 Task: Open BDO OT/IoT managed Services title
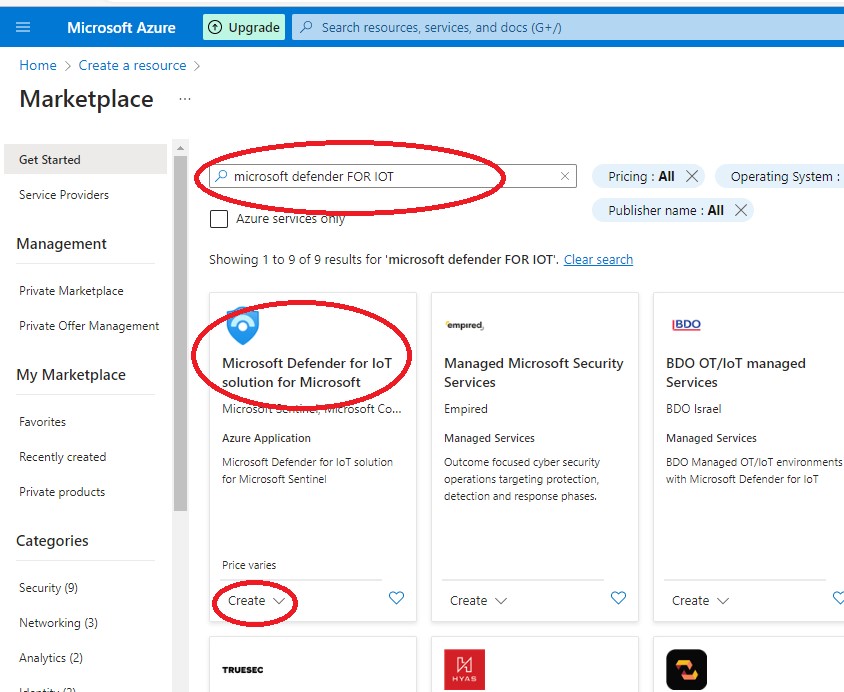tap(736, 372)
